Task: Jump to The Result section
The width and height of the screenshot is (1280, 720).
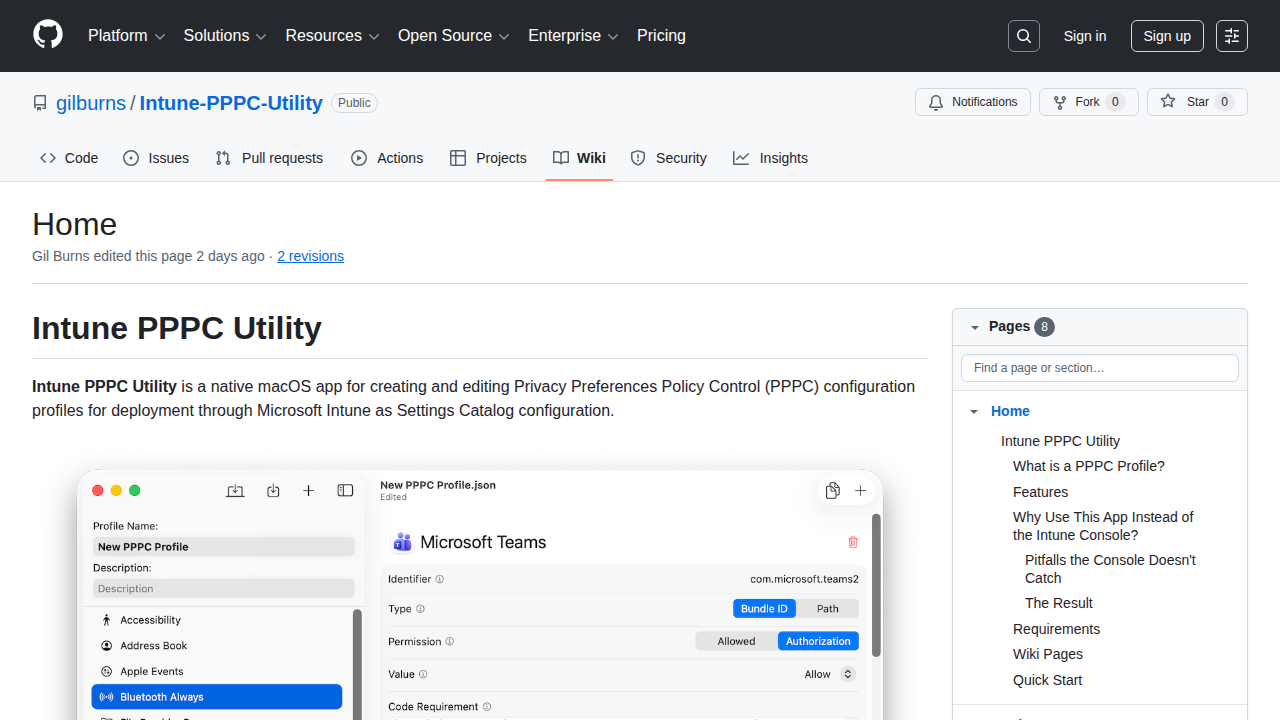Action: 1059,603
